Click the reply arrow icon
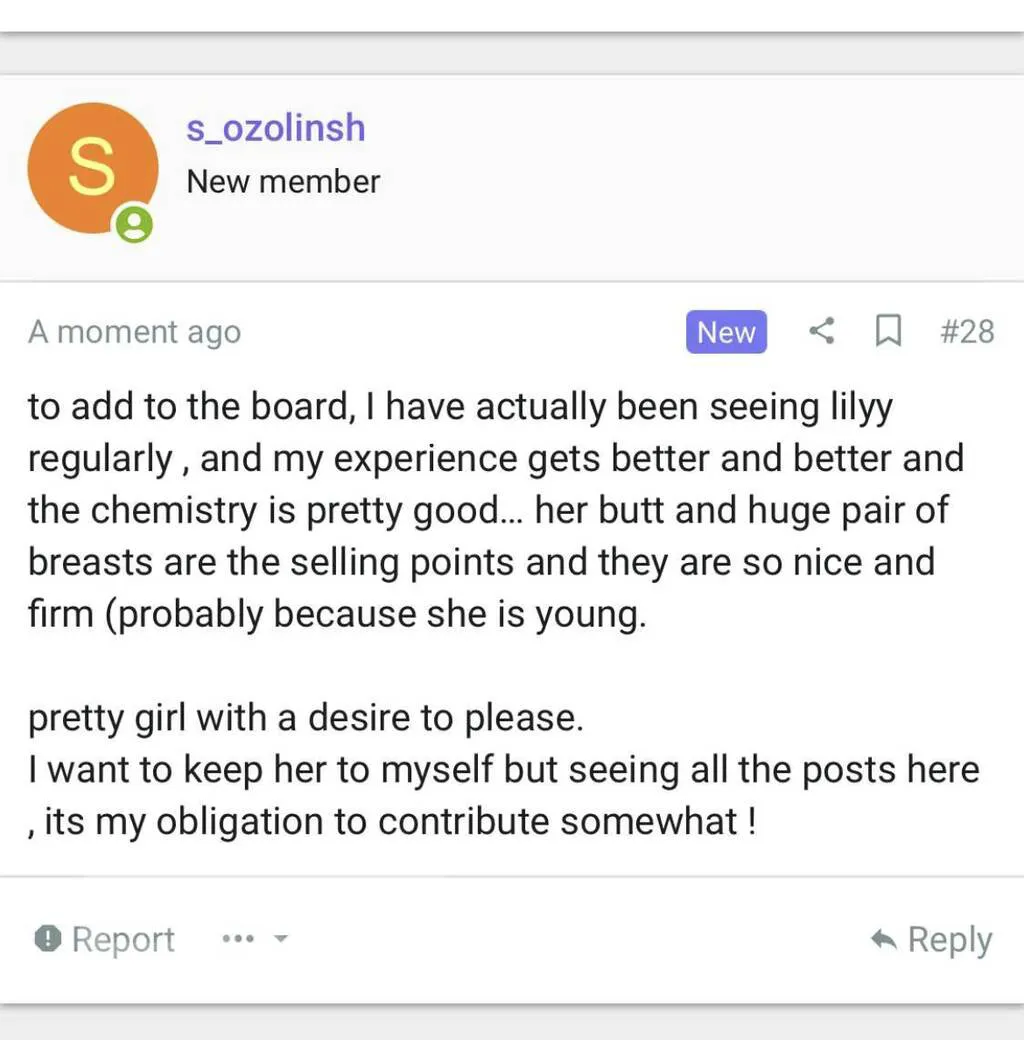 (883, 939)
